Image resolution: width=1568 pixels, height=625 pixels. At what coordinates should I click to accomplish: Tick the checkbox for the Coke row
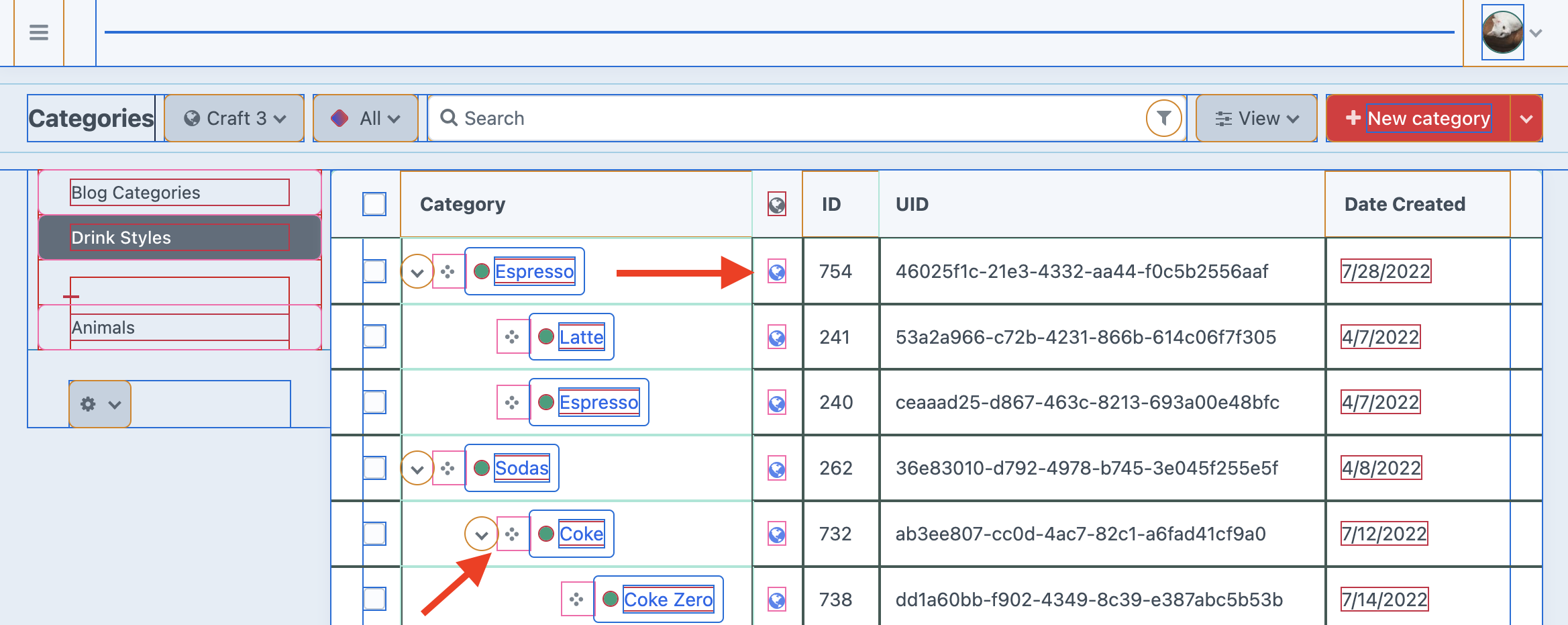click(374, 534)
